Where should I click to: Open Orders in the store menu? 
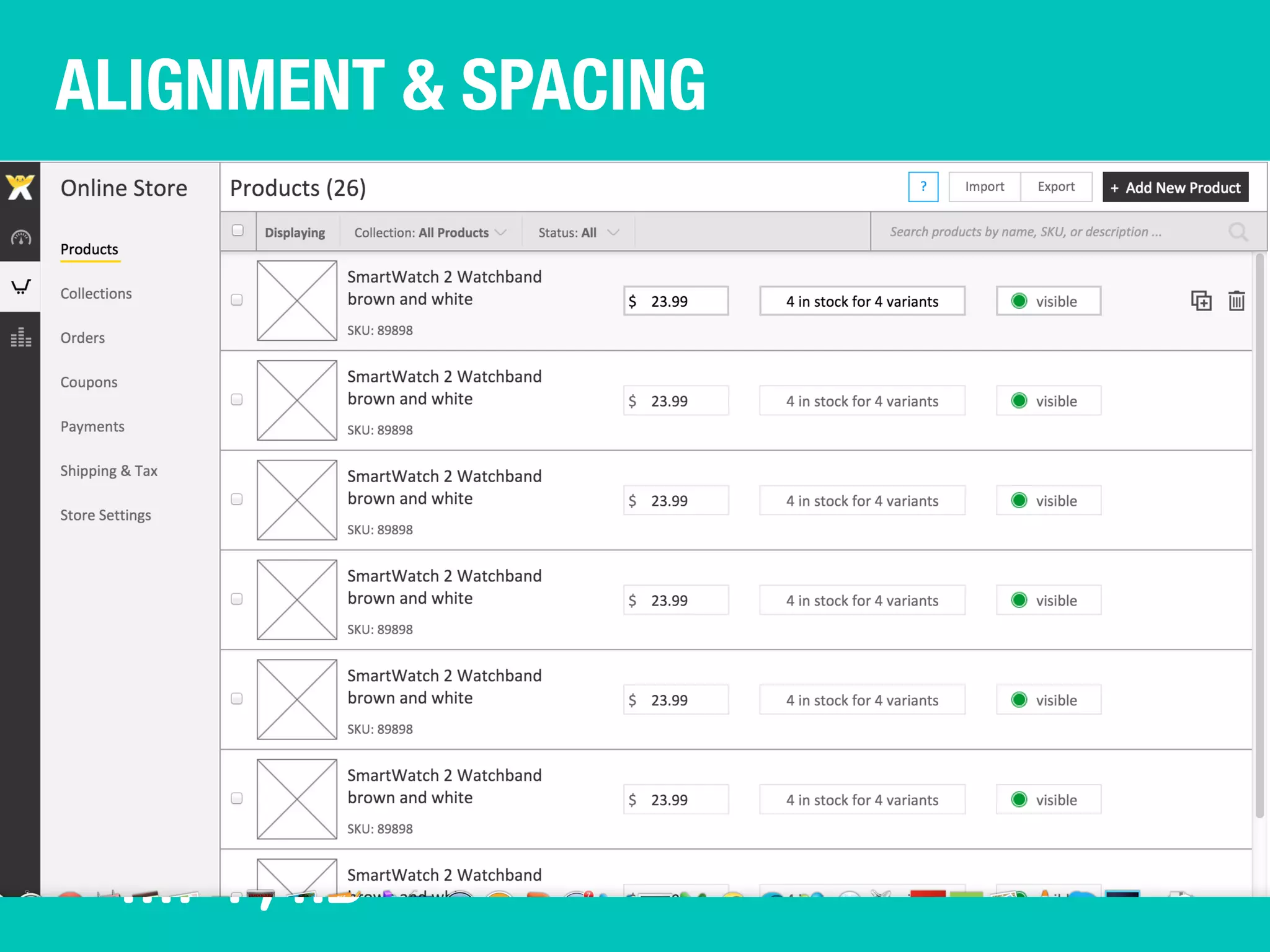82,338
